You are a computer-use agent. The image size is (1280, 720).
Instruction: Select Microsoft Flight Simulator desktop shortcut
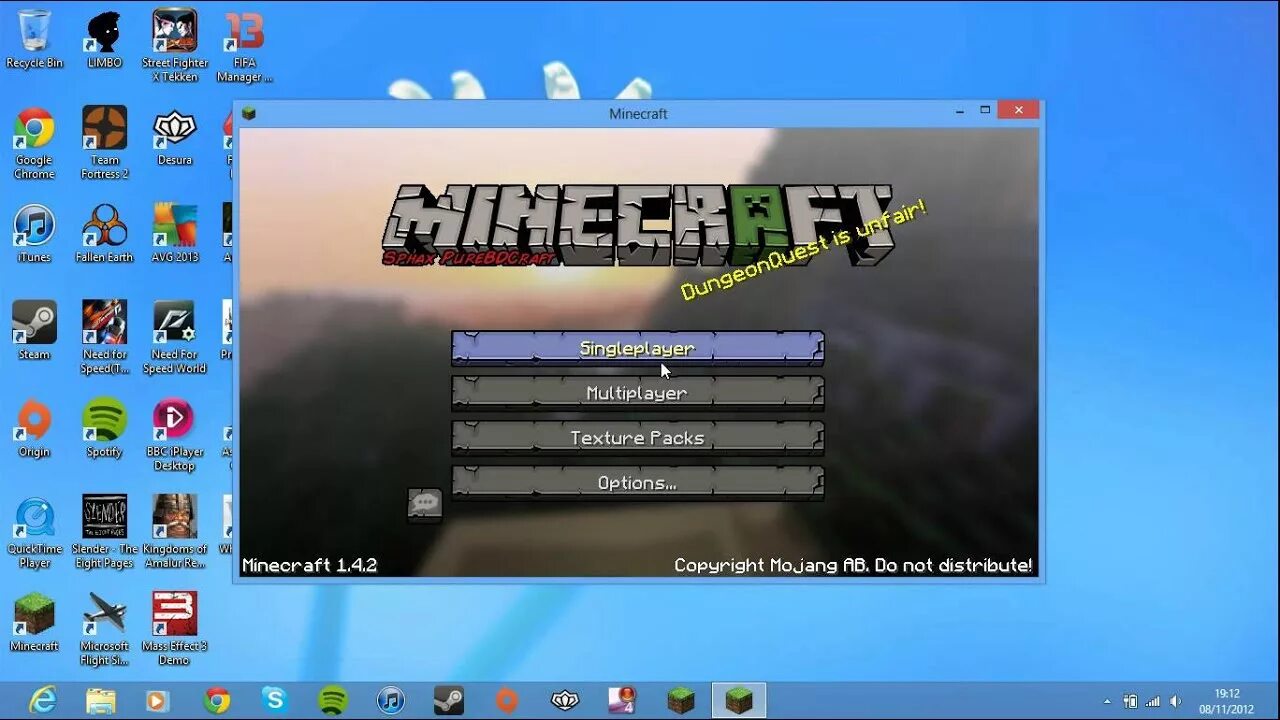pyautogui.click(x=104, y=628)
